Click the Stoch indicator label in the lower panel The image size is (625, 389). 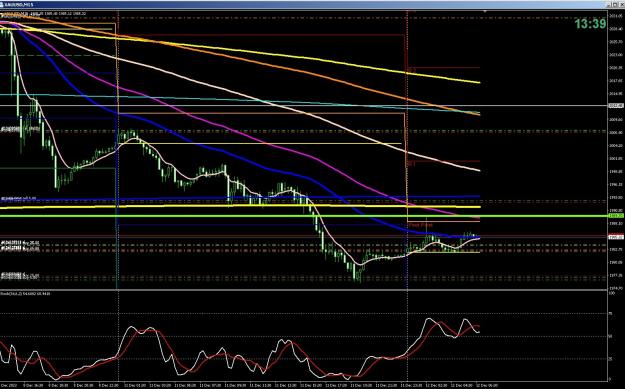[x=25, y=294]
